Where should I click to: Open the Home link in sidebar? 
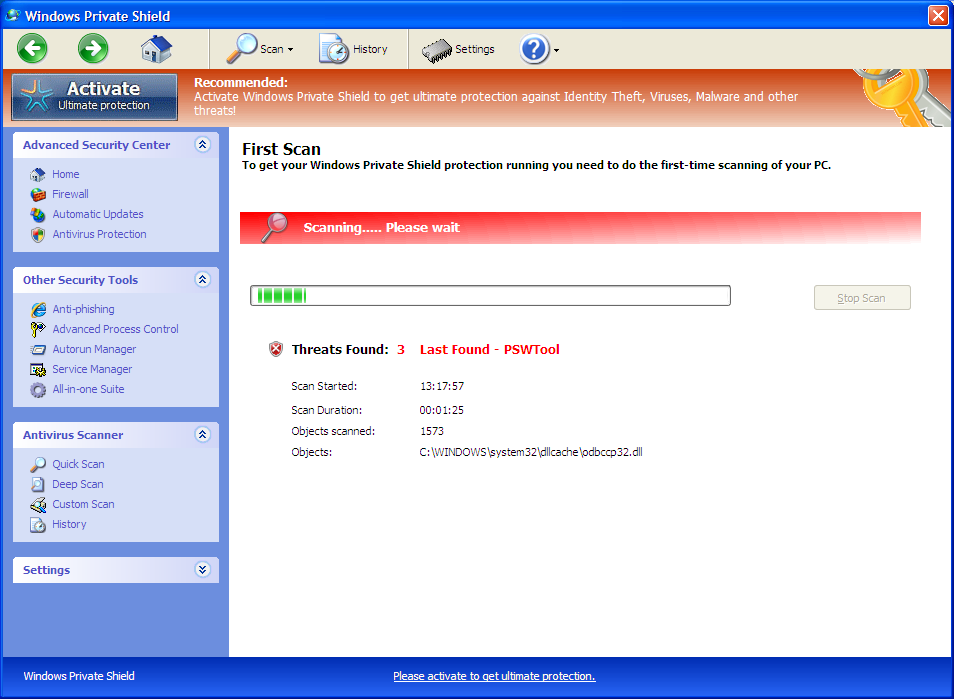click(66, 174)
